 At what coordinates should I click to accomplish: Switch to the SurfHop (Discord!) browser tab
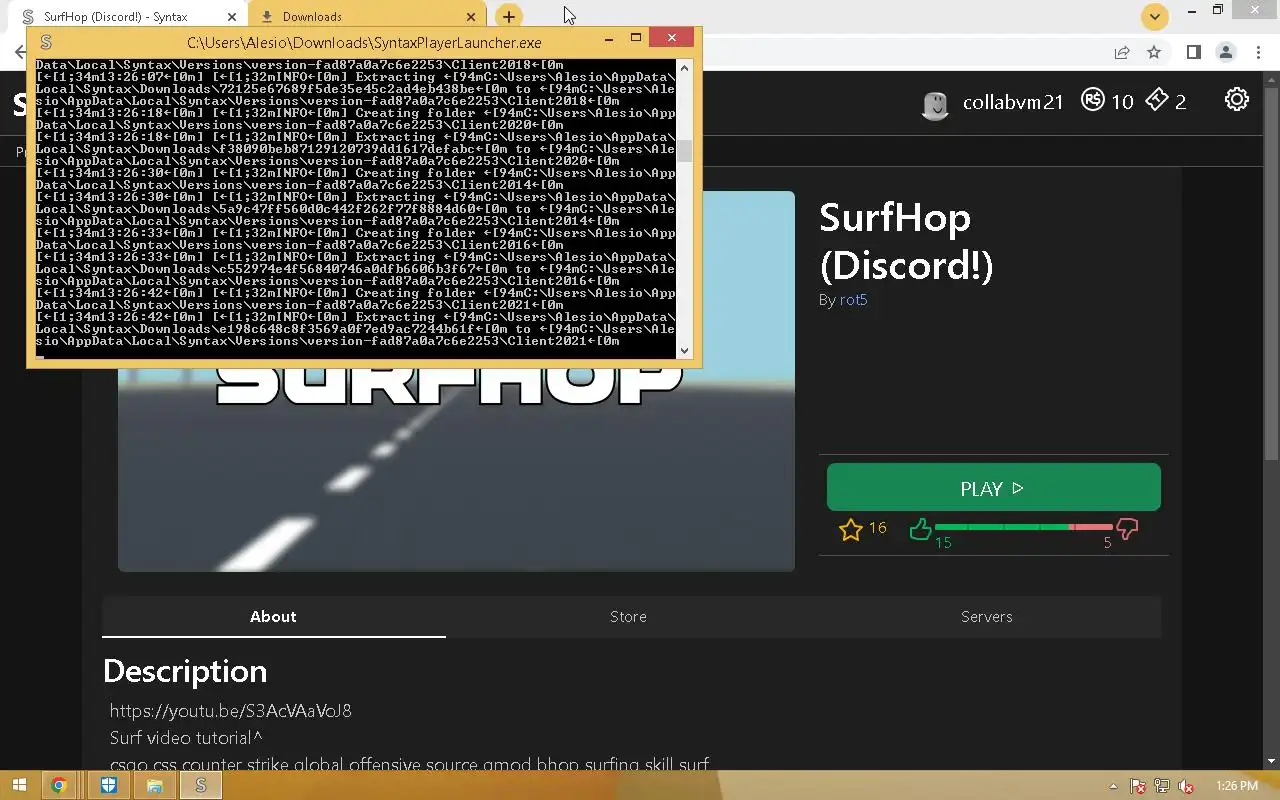[x=130, y=17]
